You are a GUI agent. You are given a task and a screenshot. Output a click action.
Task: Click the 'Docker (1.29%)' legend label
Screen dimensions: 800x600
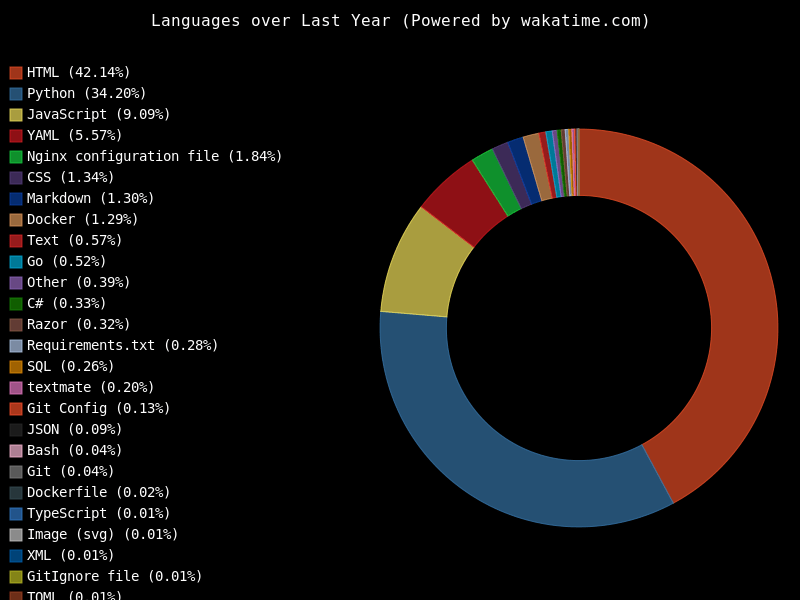click(82, 220)
